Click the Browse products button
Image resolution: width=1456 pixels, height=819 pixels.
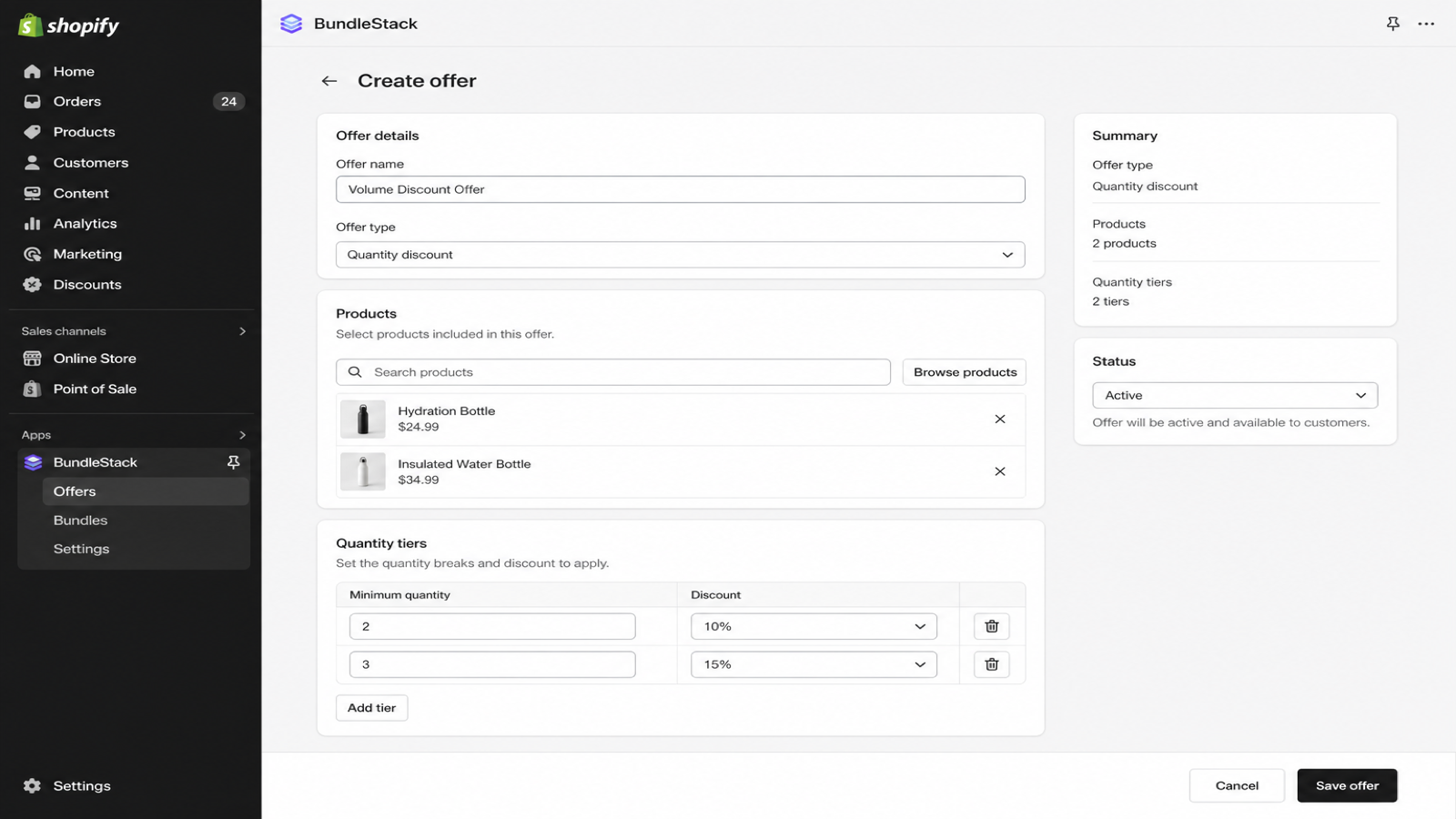tap(965, 372)
